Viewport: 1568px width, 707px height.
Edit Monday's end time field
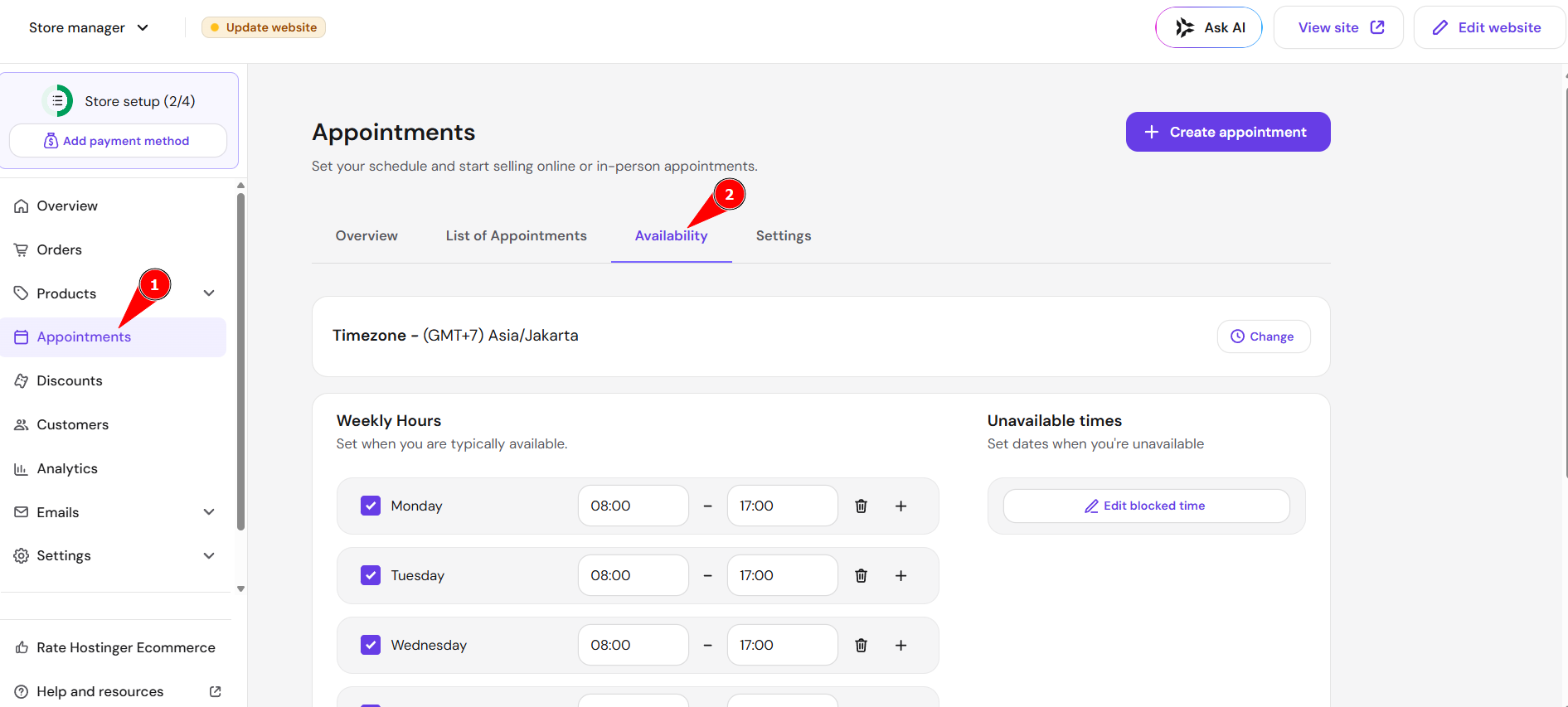point(783,506)
